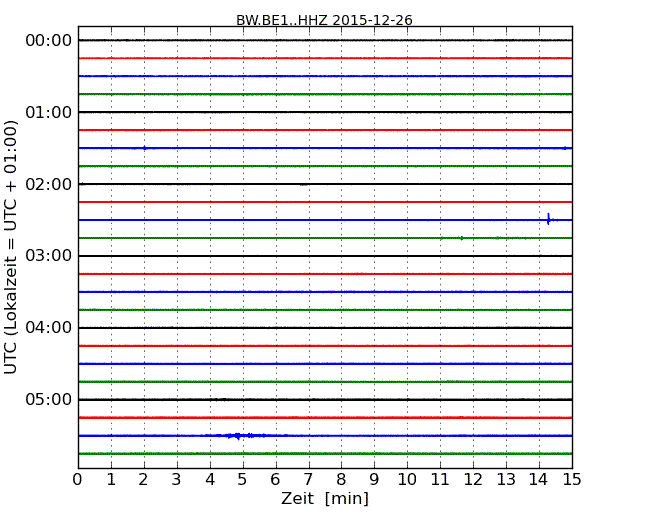Click the x-axis tick label 12
Image resolution: width=650 pixels, height=520 pixels.
click(x=473, y=480)
